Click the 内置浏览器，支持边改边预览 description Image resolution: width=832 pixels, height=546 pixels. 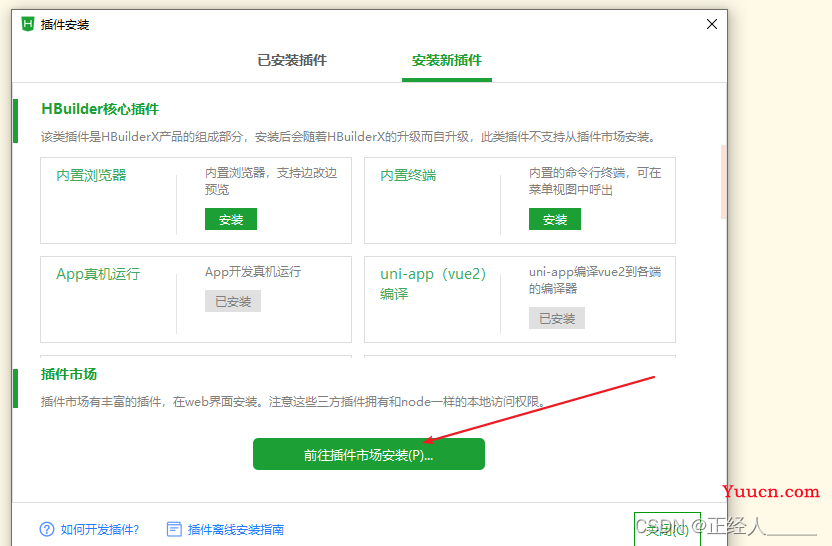(271, 181)
